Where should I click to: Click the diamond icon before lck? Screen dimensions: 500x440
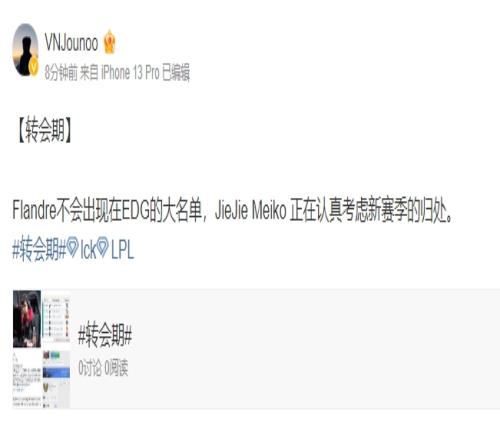72,247
